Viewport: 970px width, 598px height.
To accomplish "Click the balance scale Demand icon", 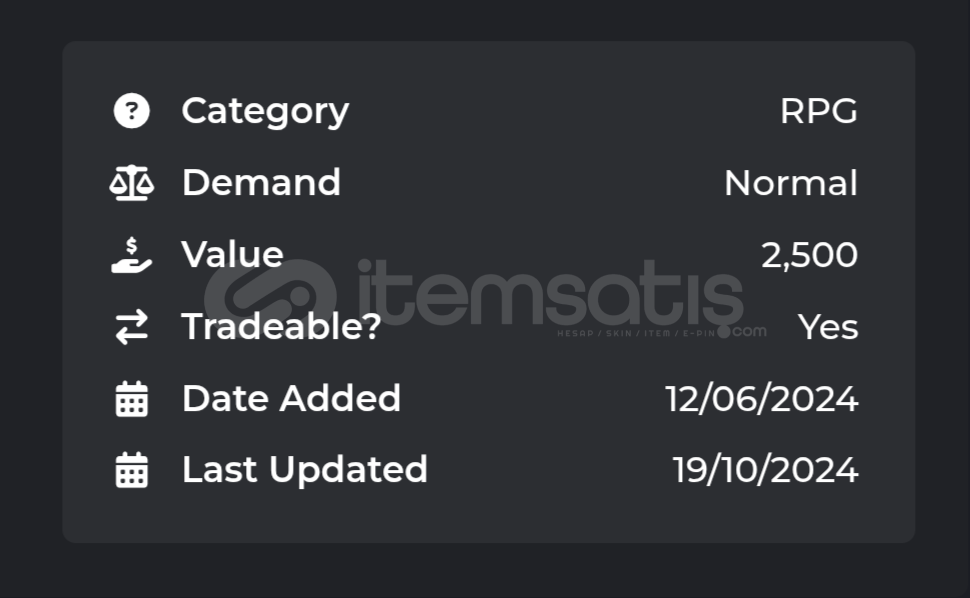I will click(131, 183).
